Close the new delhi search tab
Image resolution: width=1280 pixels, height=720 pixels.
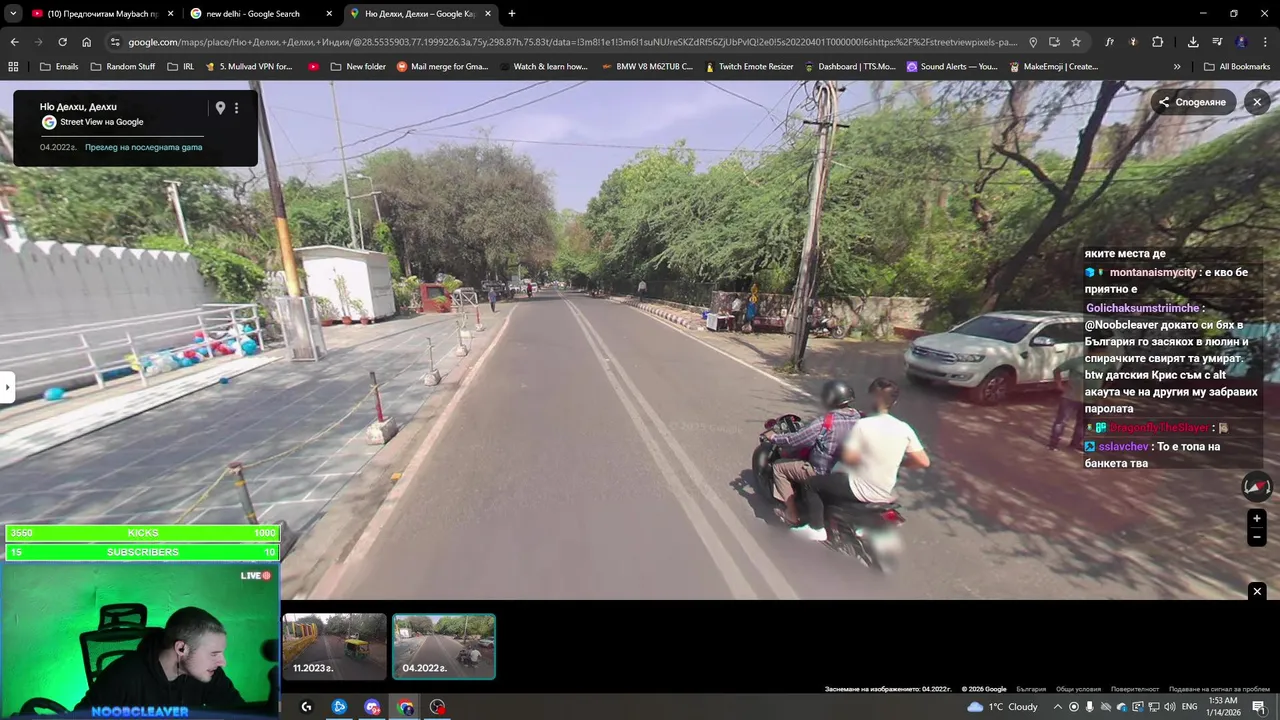click(x=329, y=14)
